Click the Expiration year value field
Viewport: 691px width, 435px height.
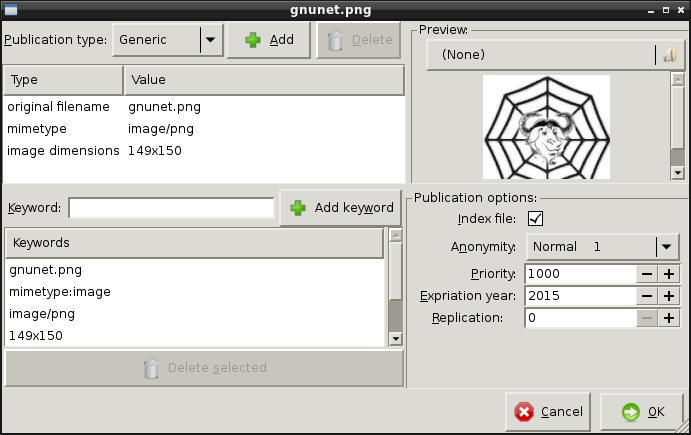tap(581, 296)
